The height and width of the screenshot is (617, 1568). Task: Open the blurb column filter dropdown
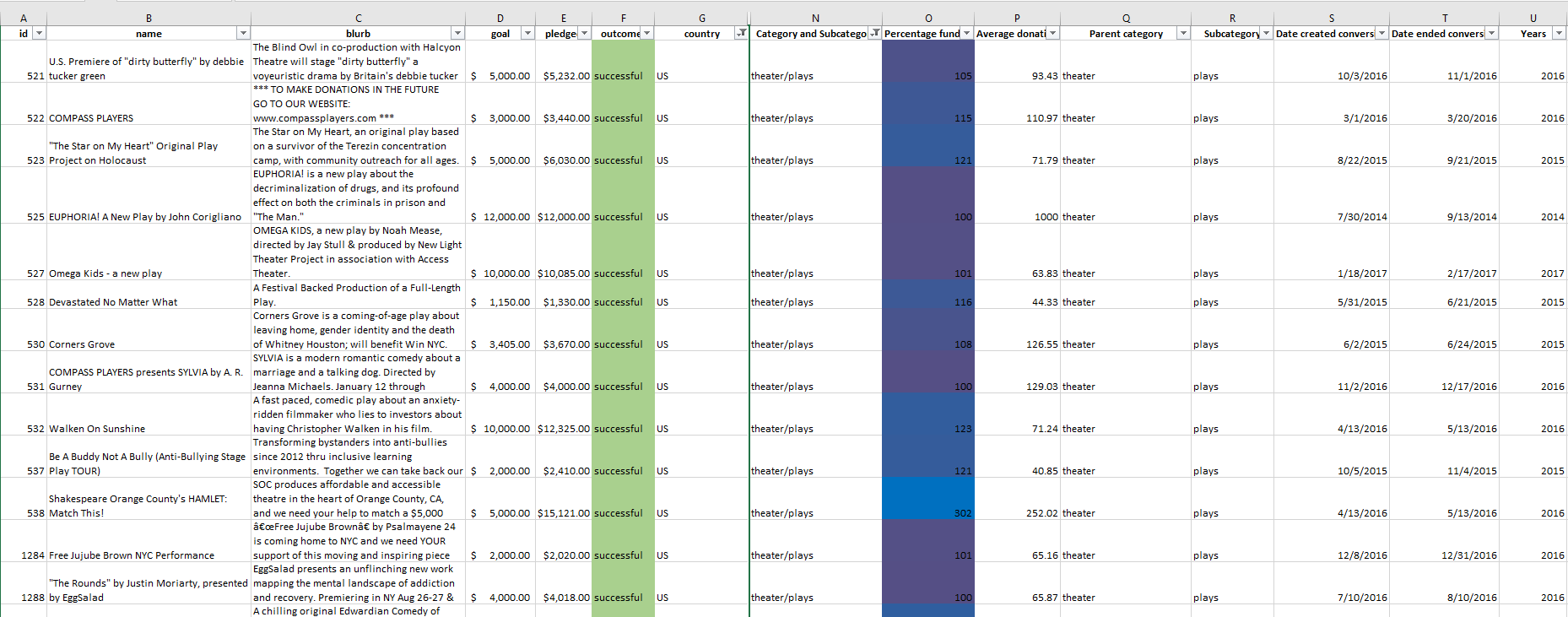click(x=457, y=33)
